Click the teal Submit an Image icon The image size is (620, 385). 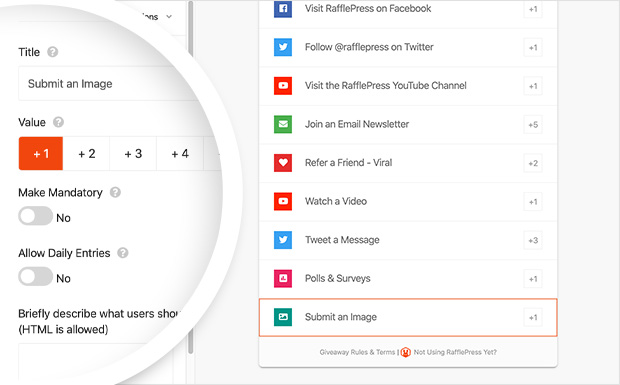coord(283,317)
